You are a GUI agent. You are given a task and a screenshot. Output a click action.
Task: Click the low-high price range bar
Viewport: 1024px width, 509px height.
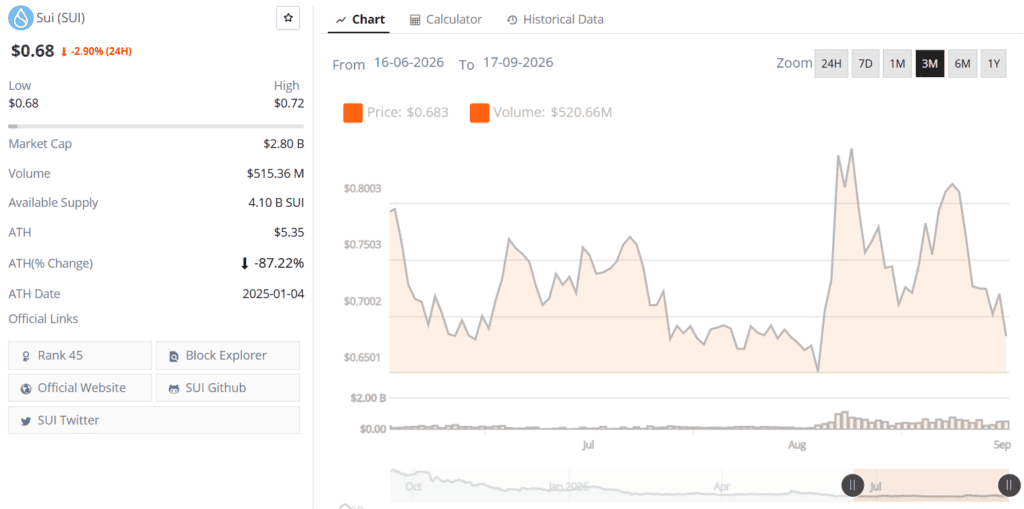(155, 126)
